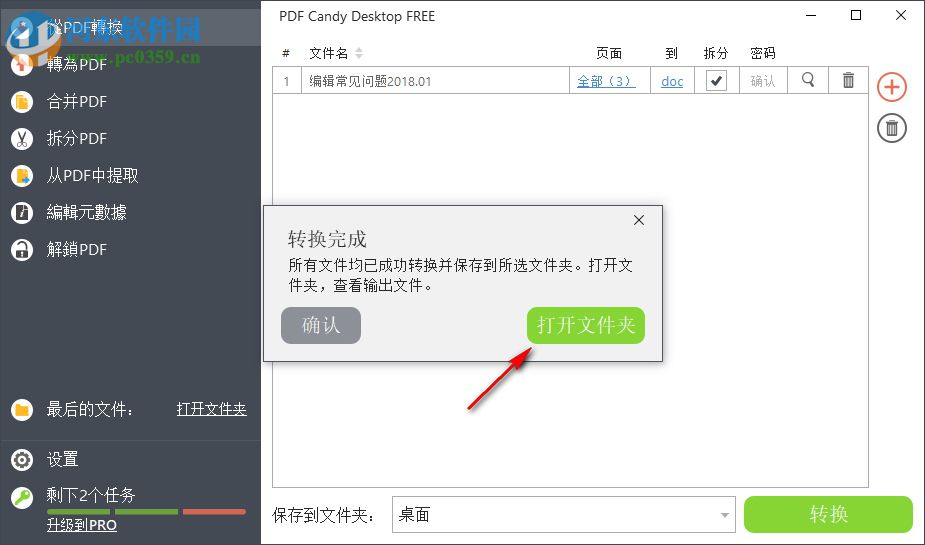Click 剩下2个任务 text
This screenshot has height=545, width=925.
pos(91,495)
